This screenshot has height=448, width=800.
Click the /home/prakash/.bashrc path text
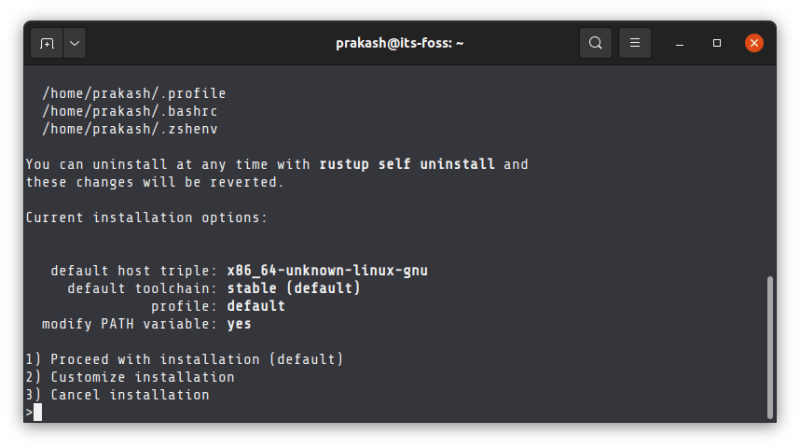click(x=129, y=111)
